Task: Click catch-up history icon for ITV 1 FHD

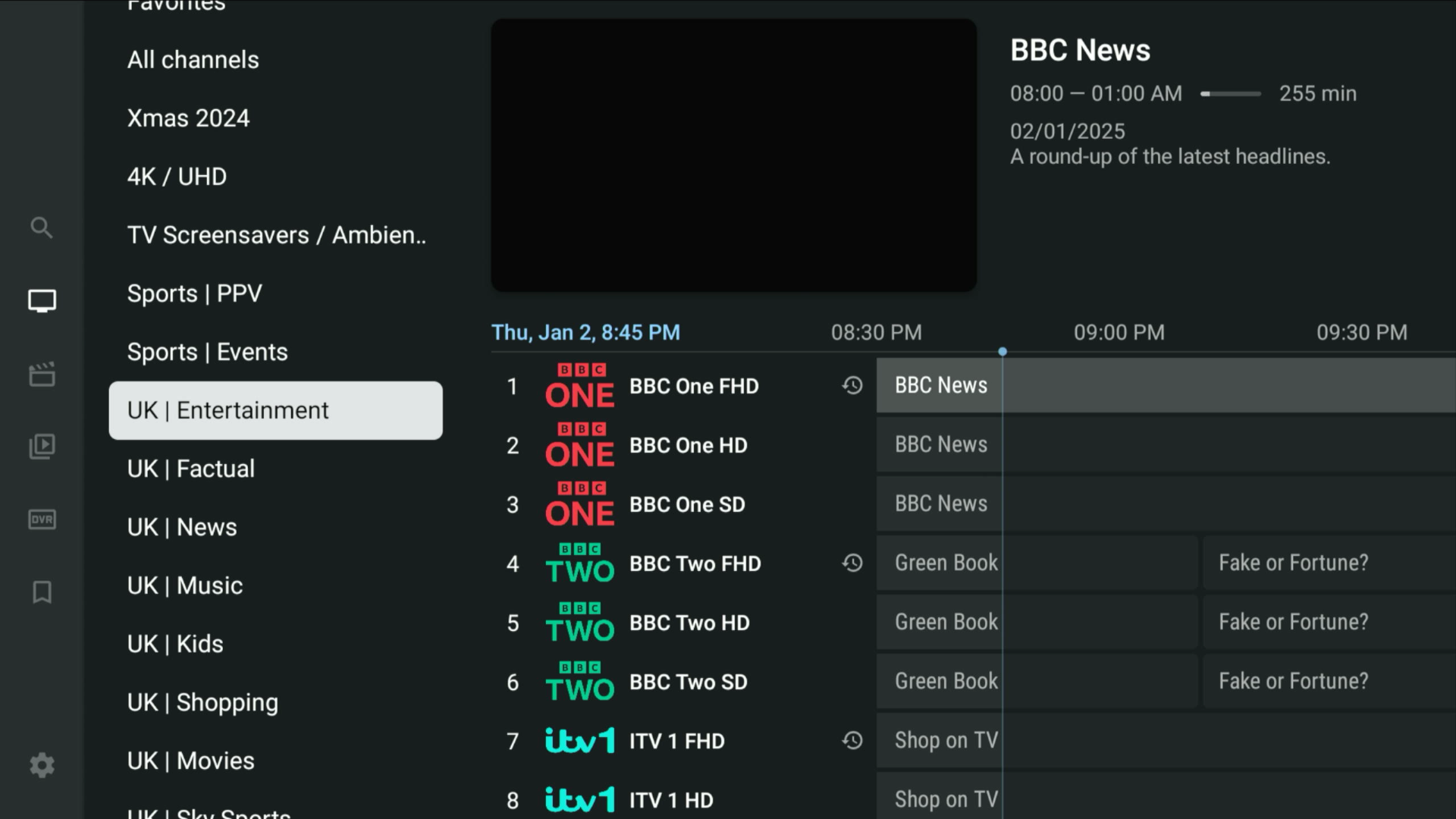Action: click(852, 741)
